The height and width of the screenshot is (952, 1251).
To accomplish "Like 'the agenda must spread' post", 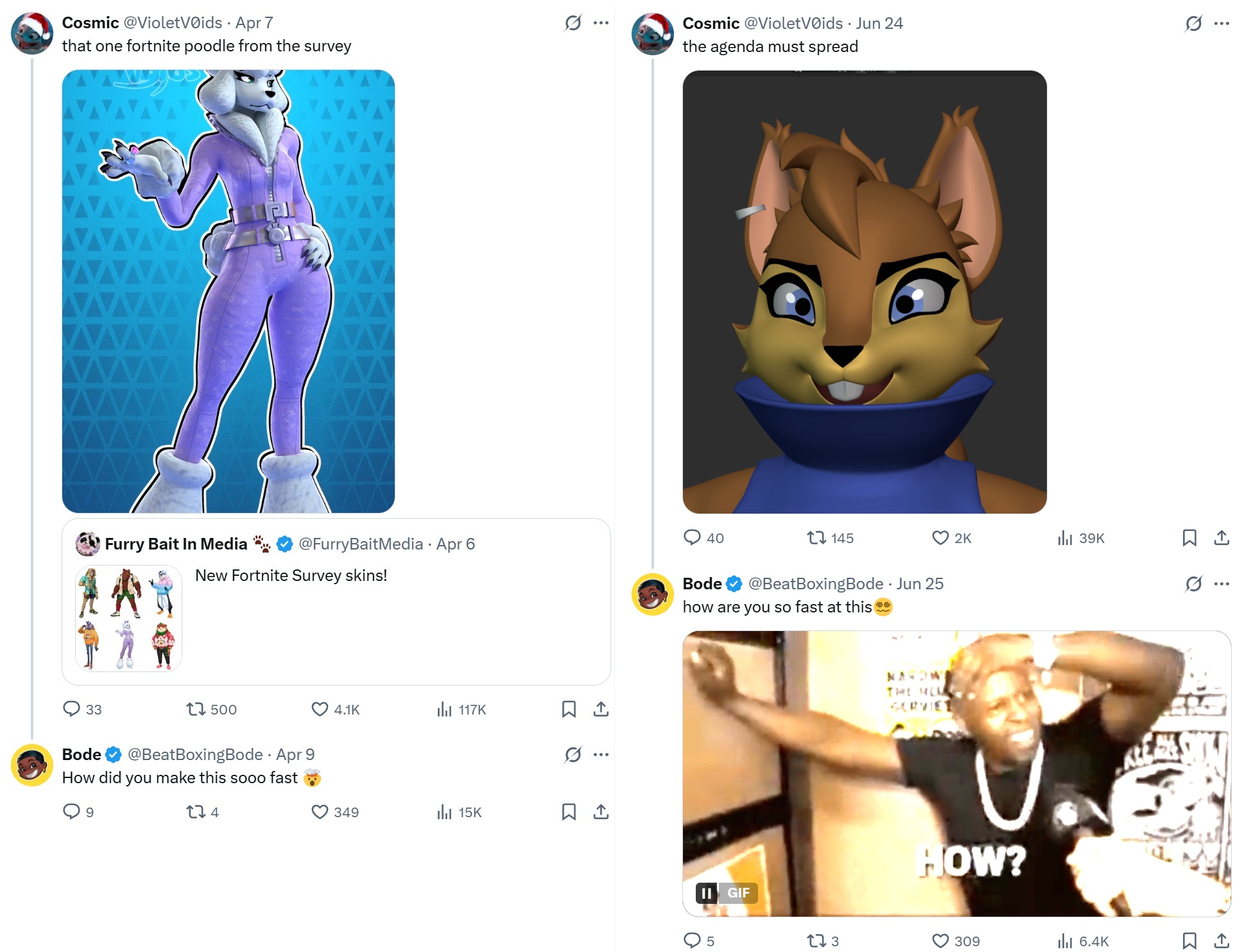I will point(952,538).
